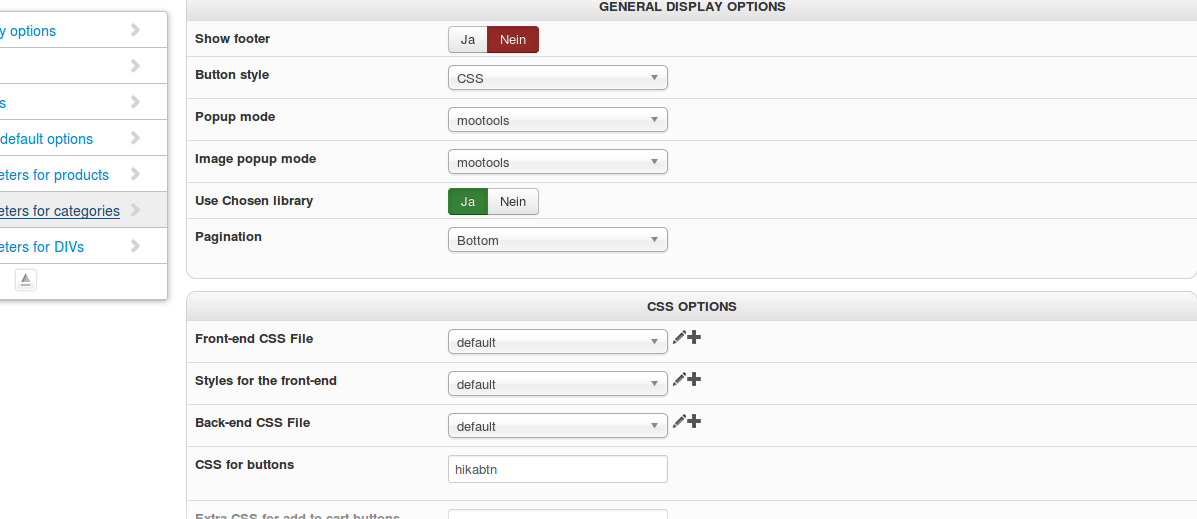Screen dimensions: 1197x519
Task: Click the CSS for buttons text field
Action: coord(557,469)
